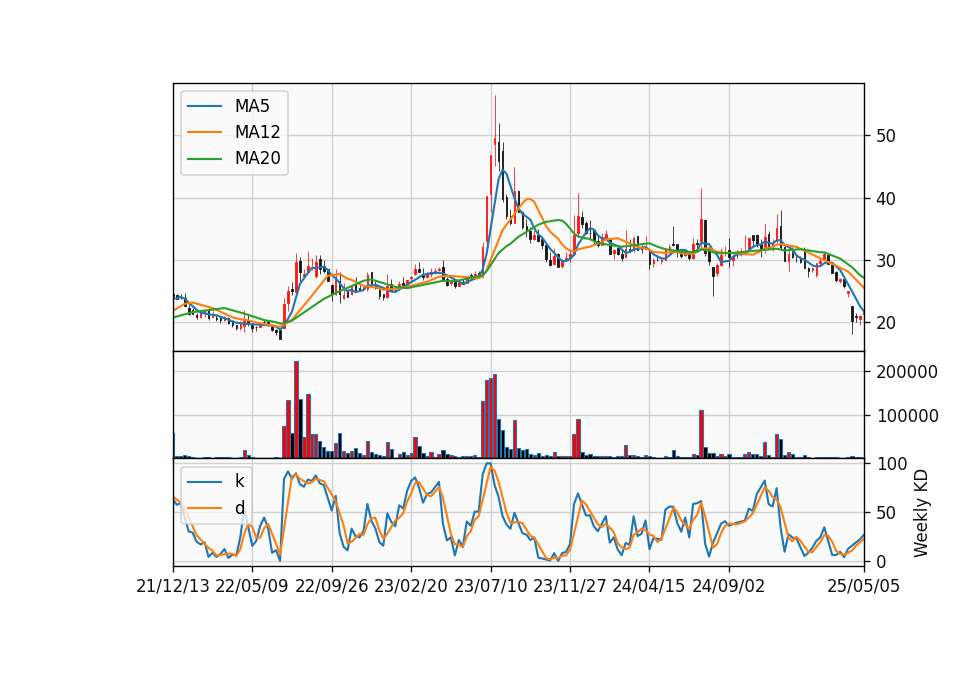Click the price axis value 50

point(886,136)
